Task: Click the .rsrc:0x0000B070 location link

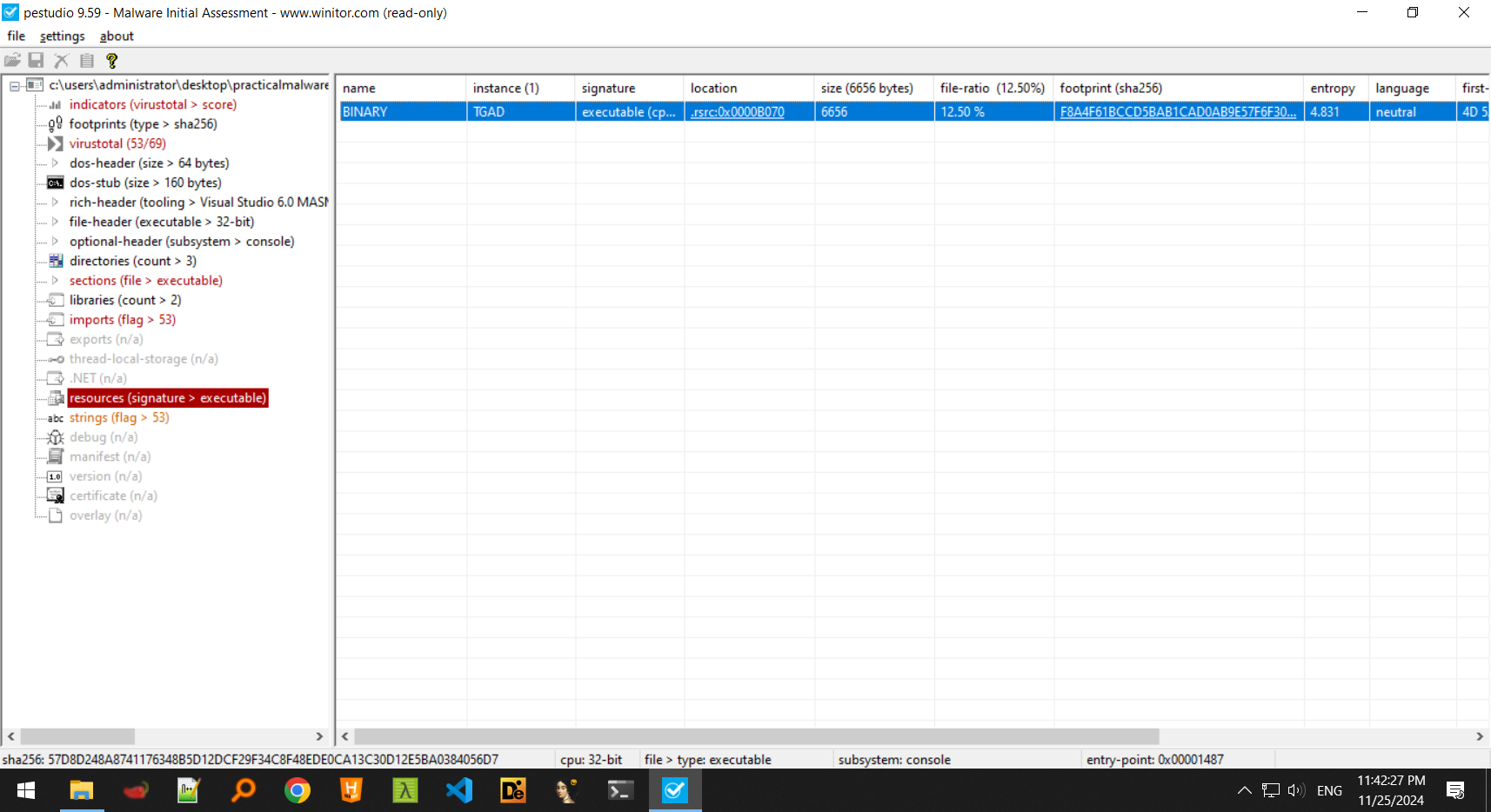Action: (x=737, y=112)
